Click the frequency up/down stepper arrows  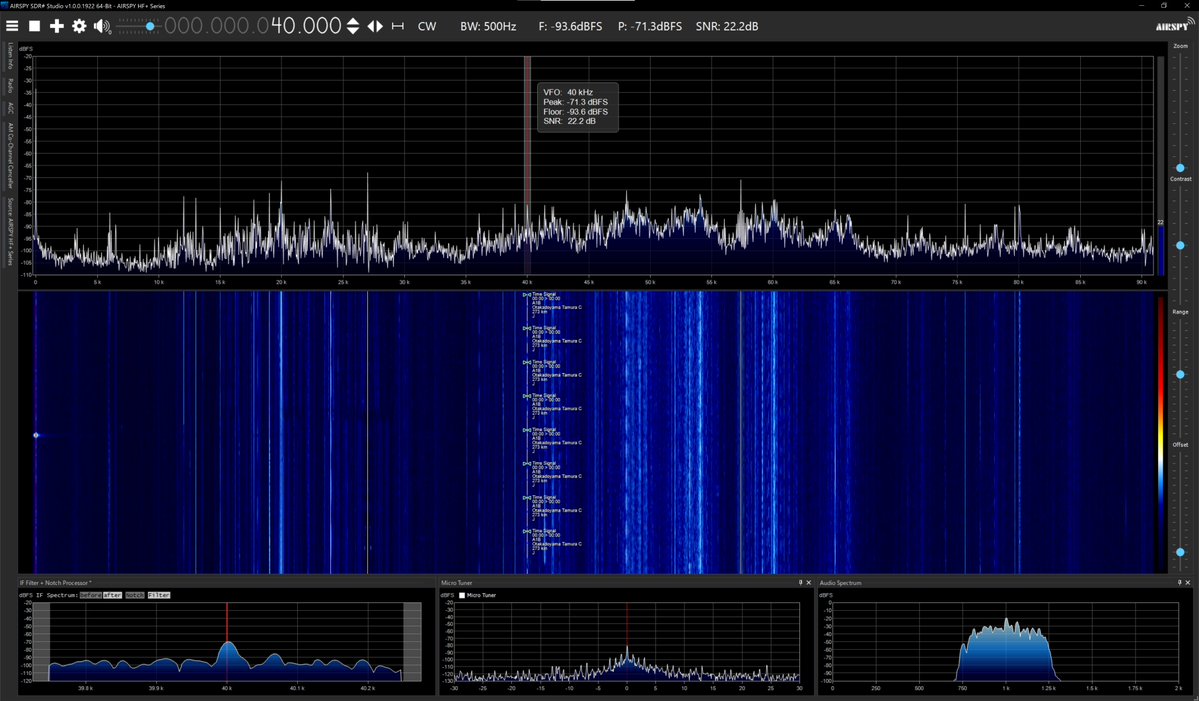(353, 26)
